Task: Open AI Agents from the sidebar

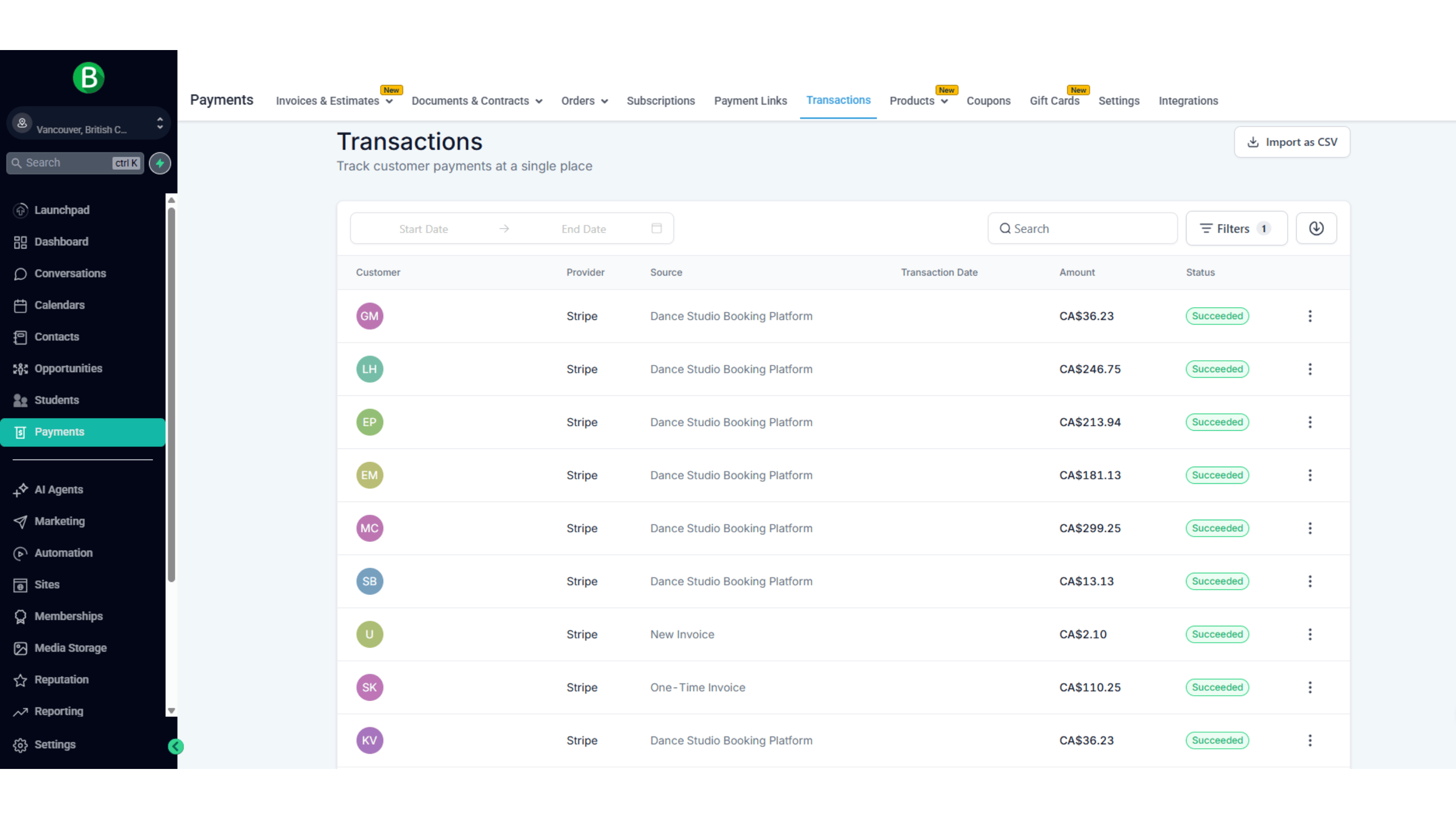Action: 21,489
